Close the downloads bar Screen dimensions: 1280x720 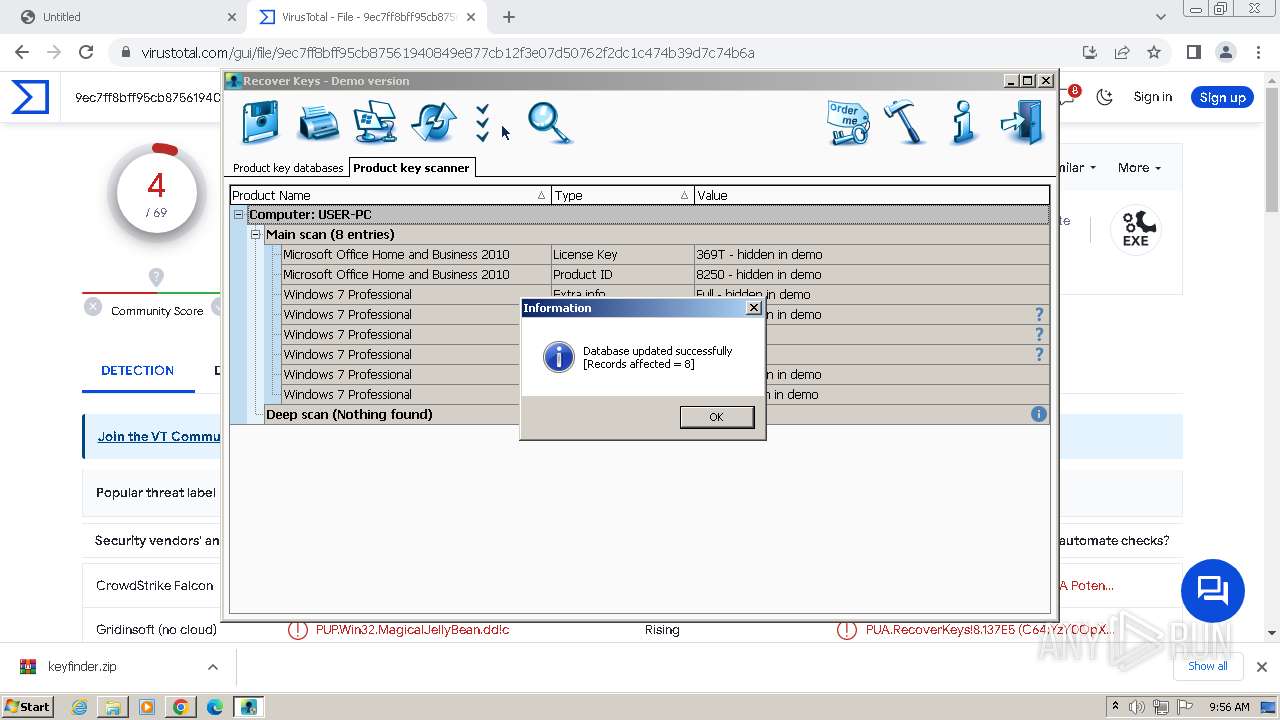pyautogui.click(x=1262, y=667)
